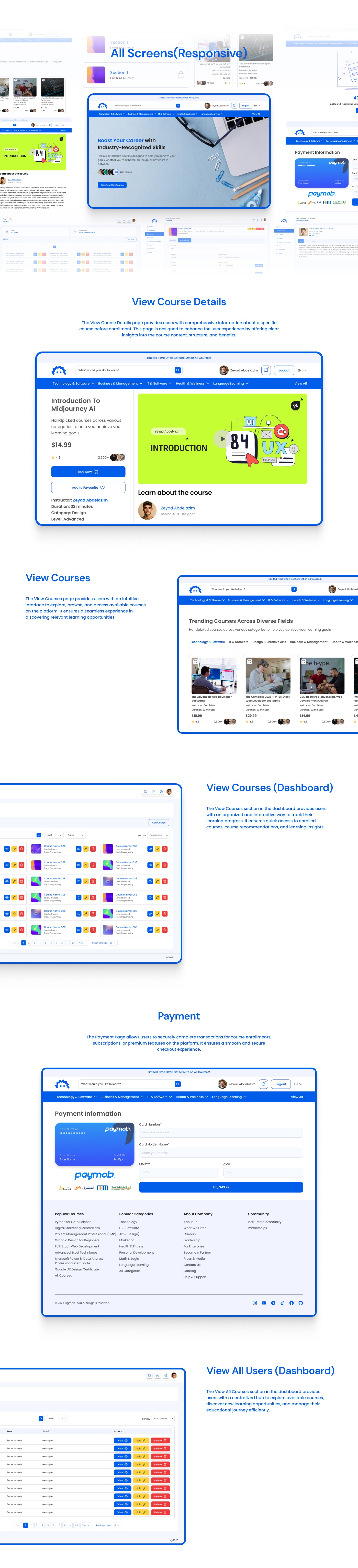Image resolution: width=358 pixels, height=1568 pixels.
Task: Open EN language dropdown in Course Details header
Action: click(x=301, y=370)
